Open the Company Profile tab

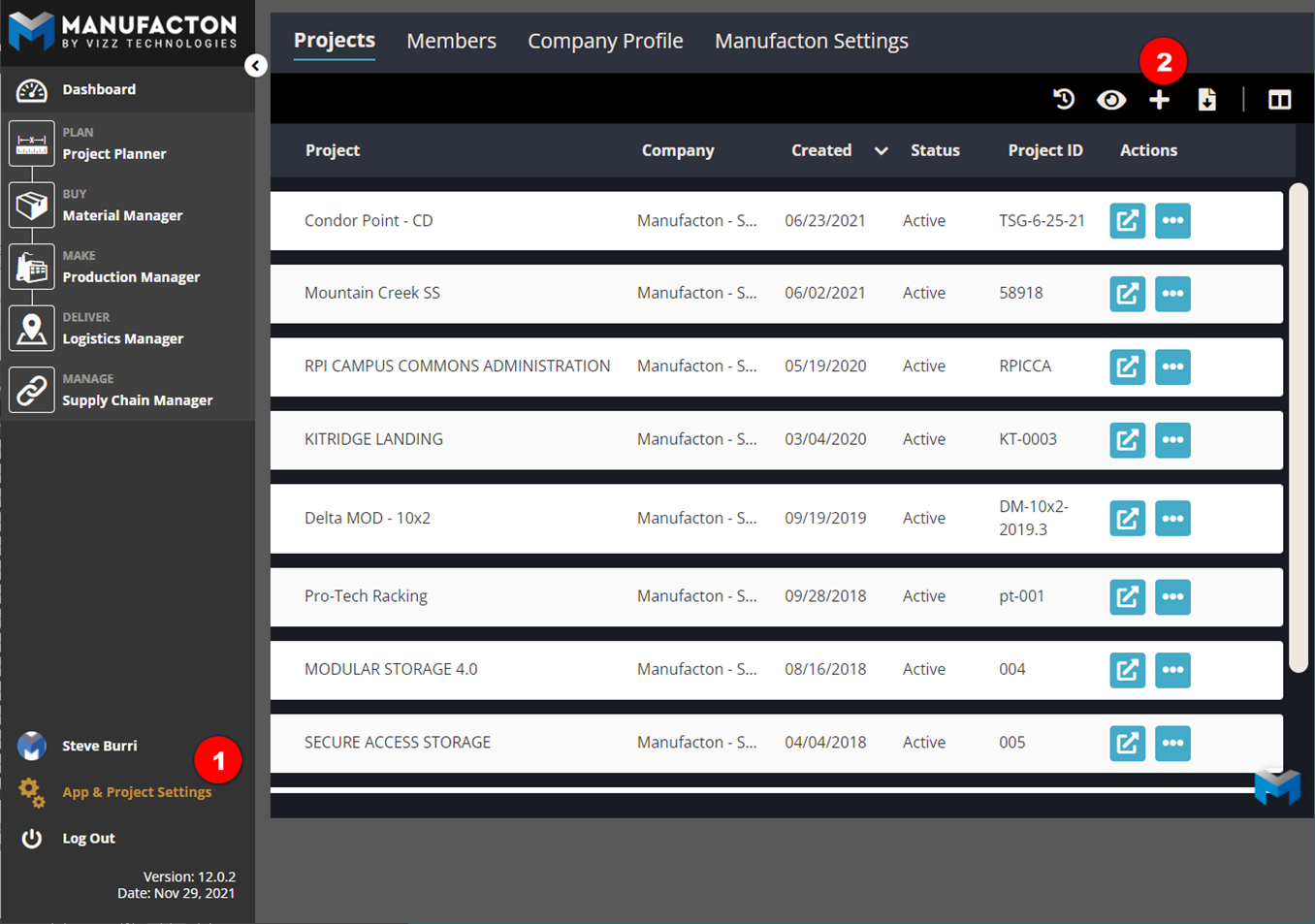[x=605, y=41]
